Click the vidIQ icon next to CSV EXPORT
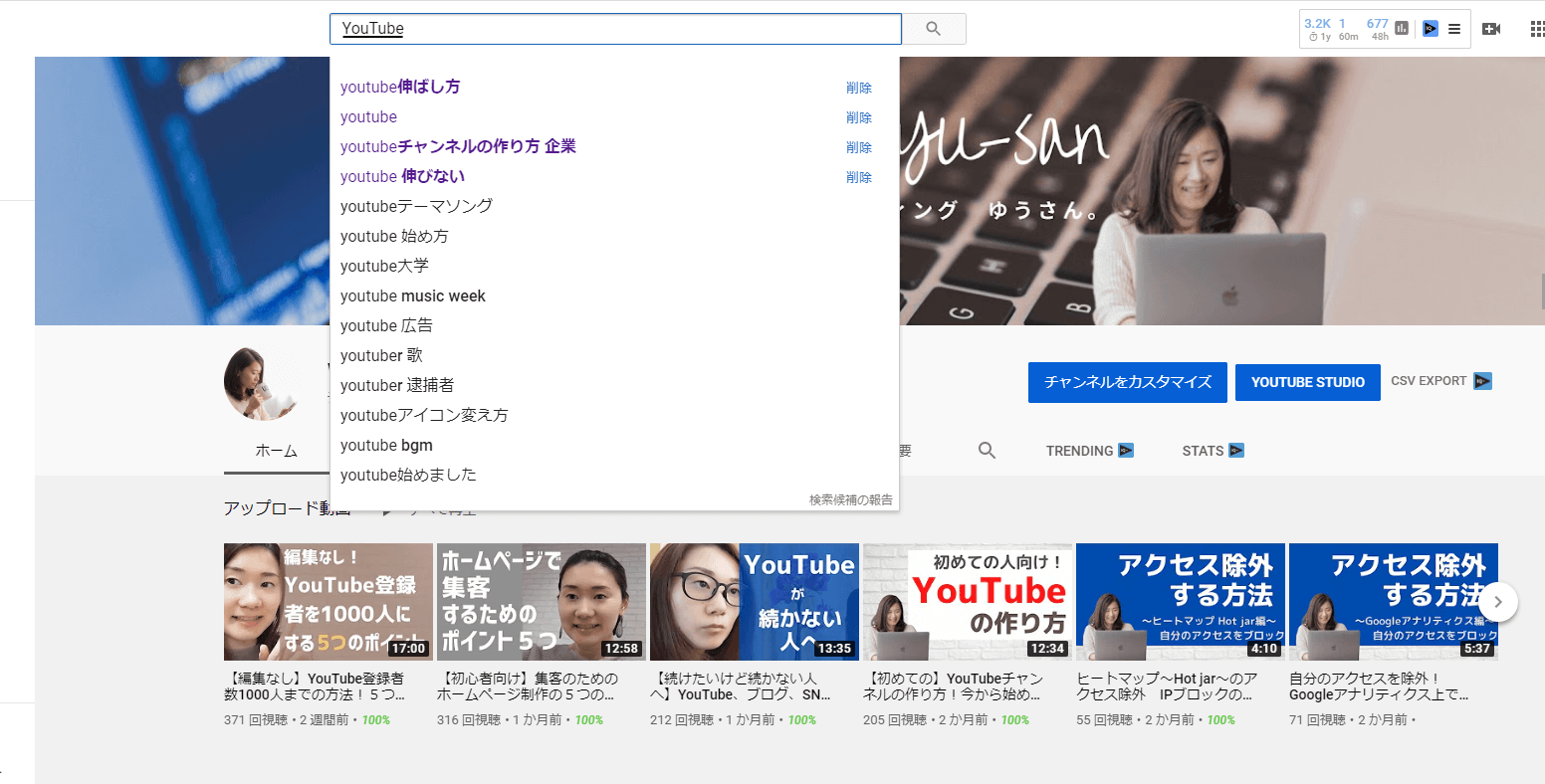1545x784 pixels. pyautogui.click(x=1482, y=381)
